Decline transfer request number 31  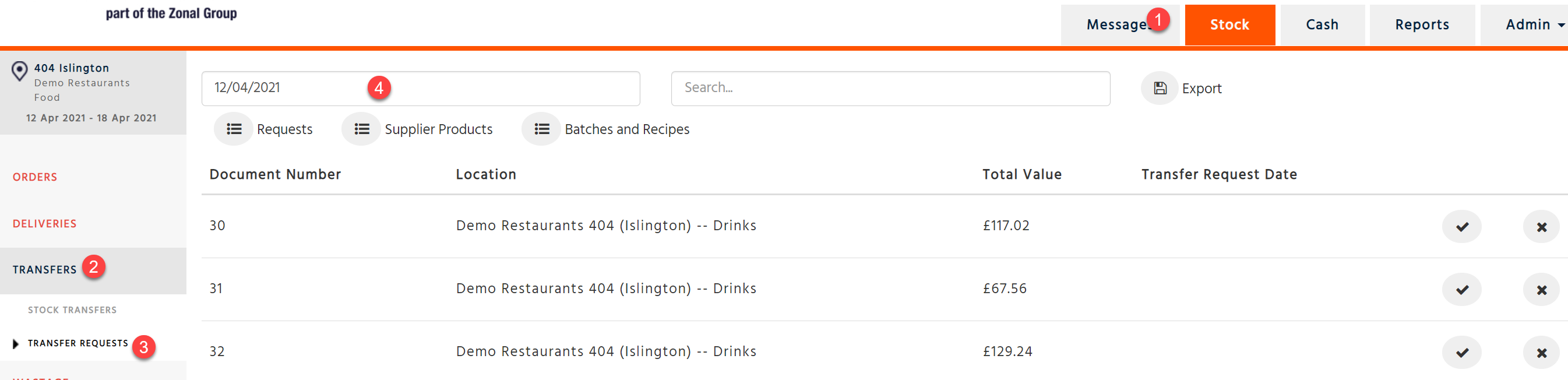1541,289
